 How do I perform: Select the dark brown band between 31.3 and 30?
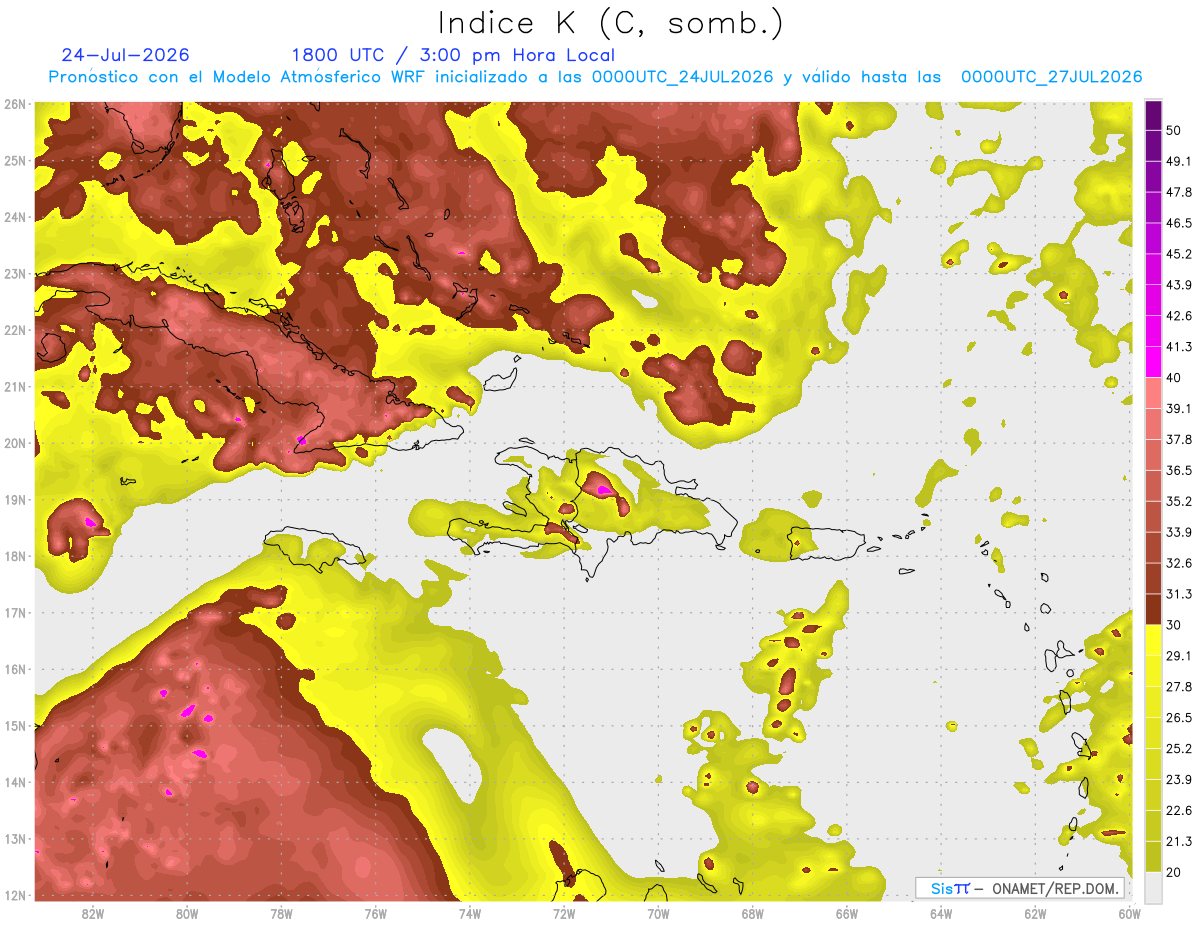[1153, 609]
